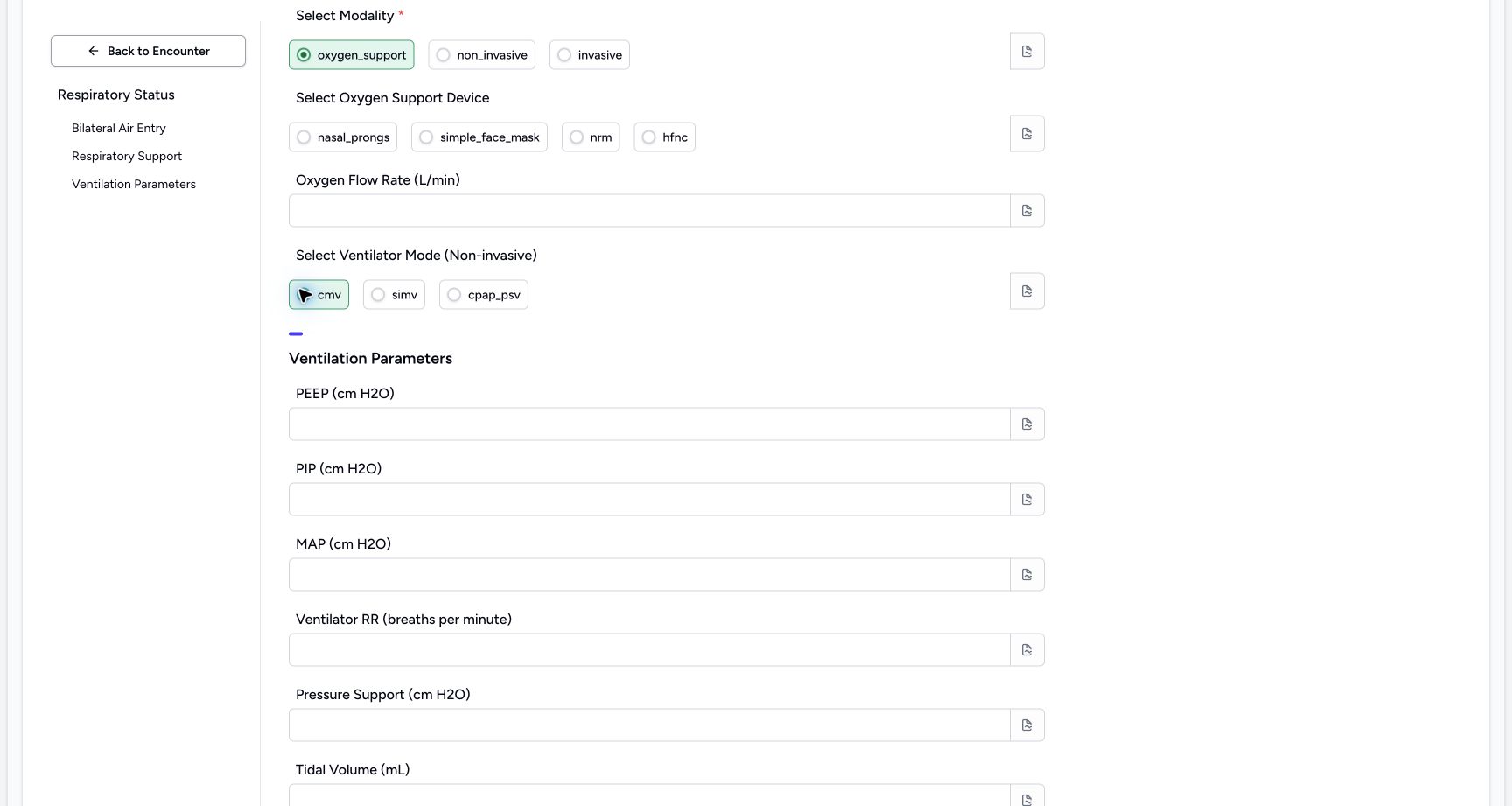1512x806 pixels.
Task: Click the note icon beside Oxygen Support Device
Action: (x=1027, y=134)
